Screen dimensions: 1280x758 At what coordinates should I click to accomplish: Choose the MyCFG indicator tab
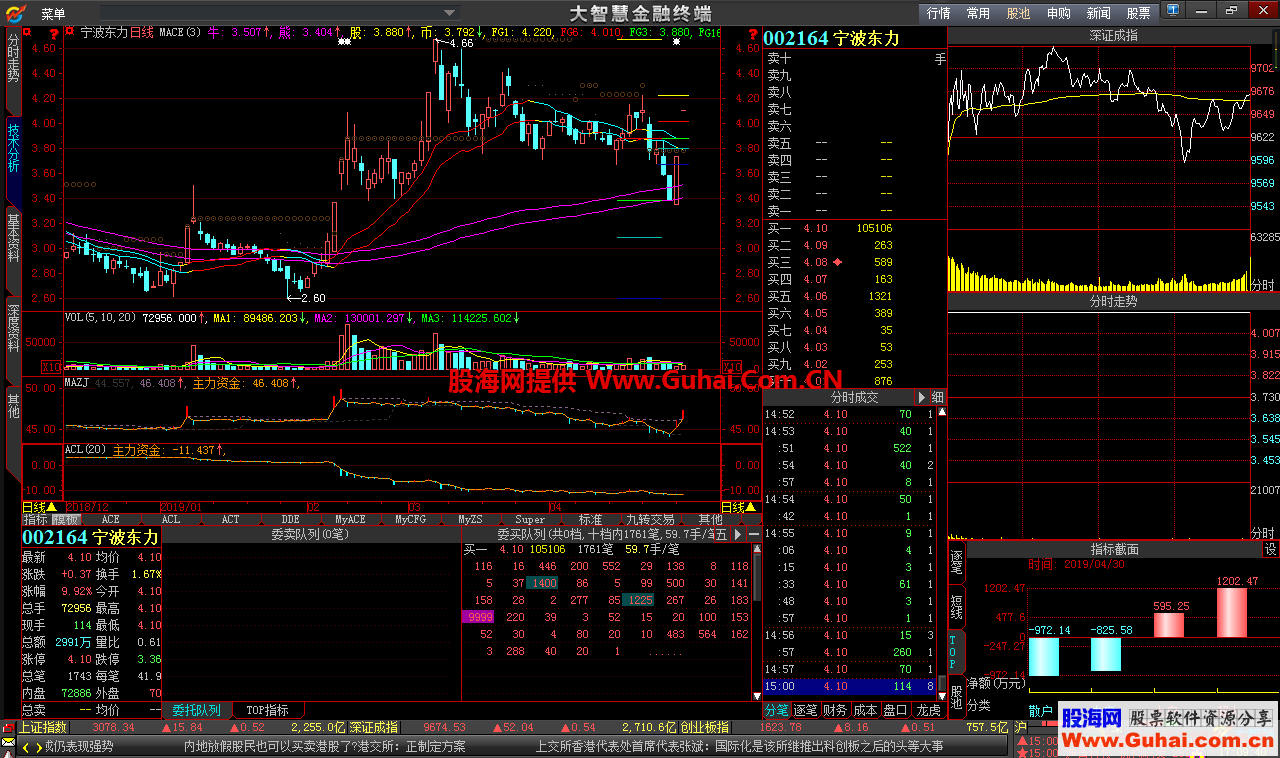tap(410, 520)
